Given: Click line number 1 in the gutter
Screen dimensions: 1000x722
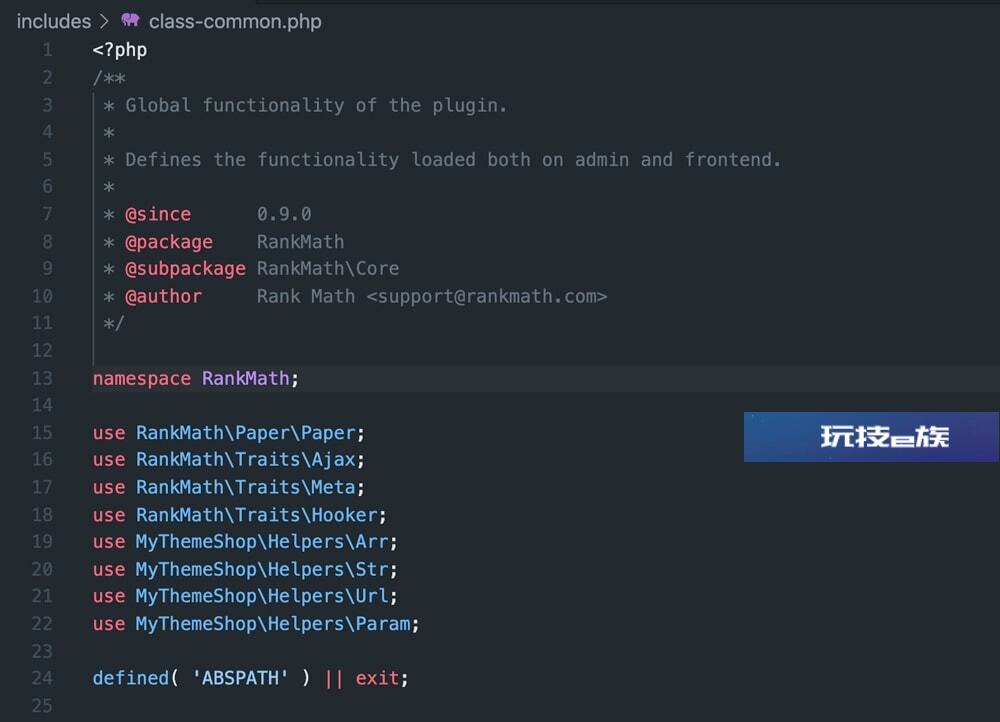Looking at the screenshot, I should [48, 50].
